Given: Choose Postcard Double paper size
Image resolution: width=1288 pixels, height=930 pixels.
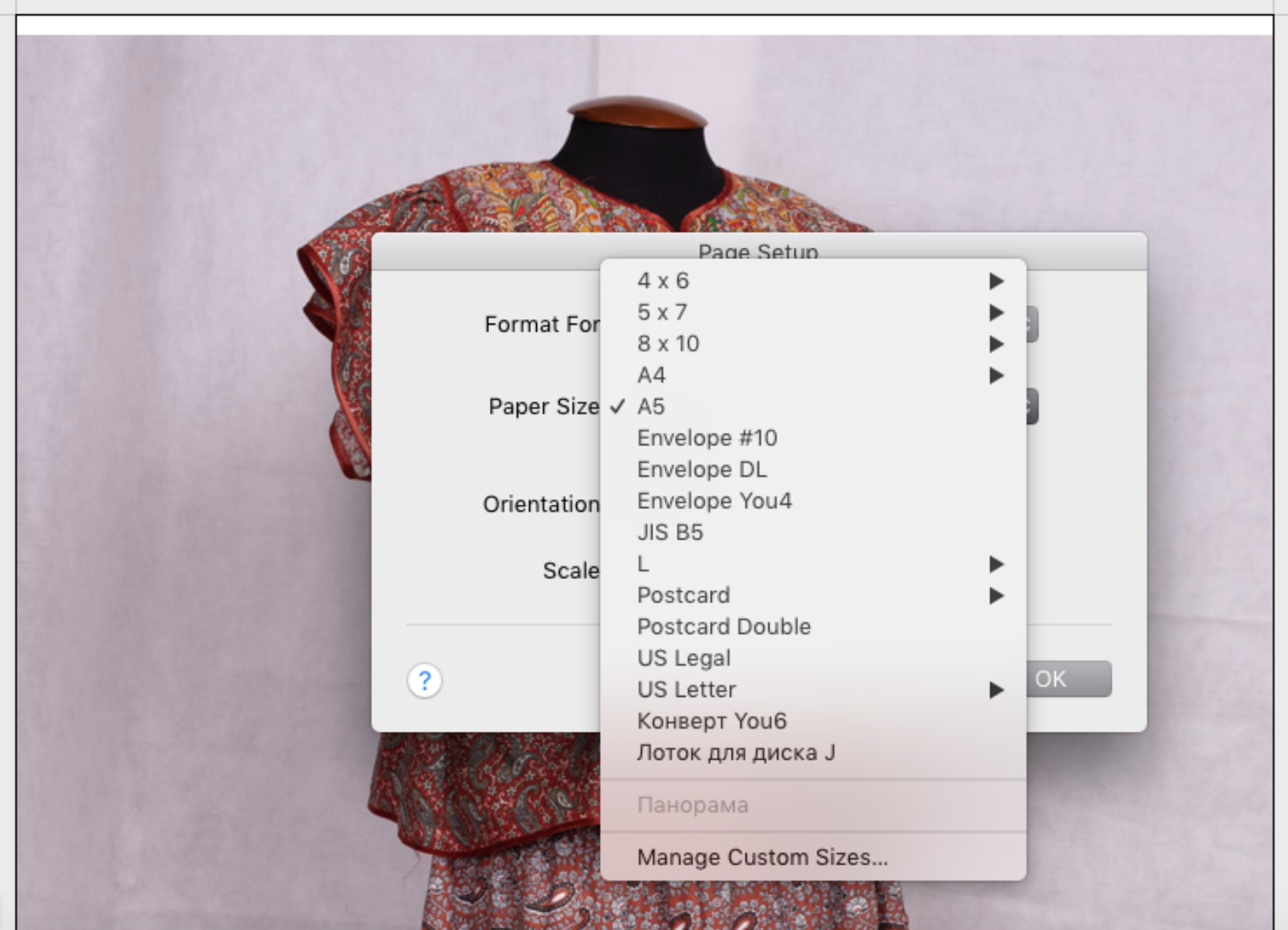Looking at the screenshot, I should click(813, 627).
